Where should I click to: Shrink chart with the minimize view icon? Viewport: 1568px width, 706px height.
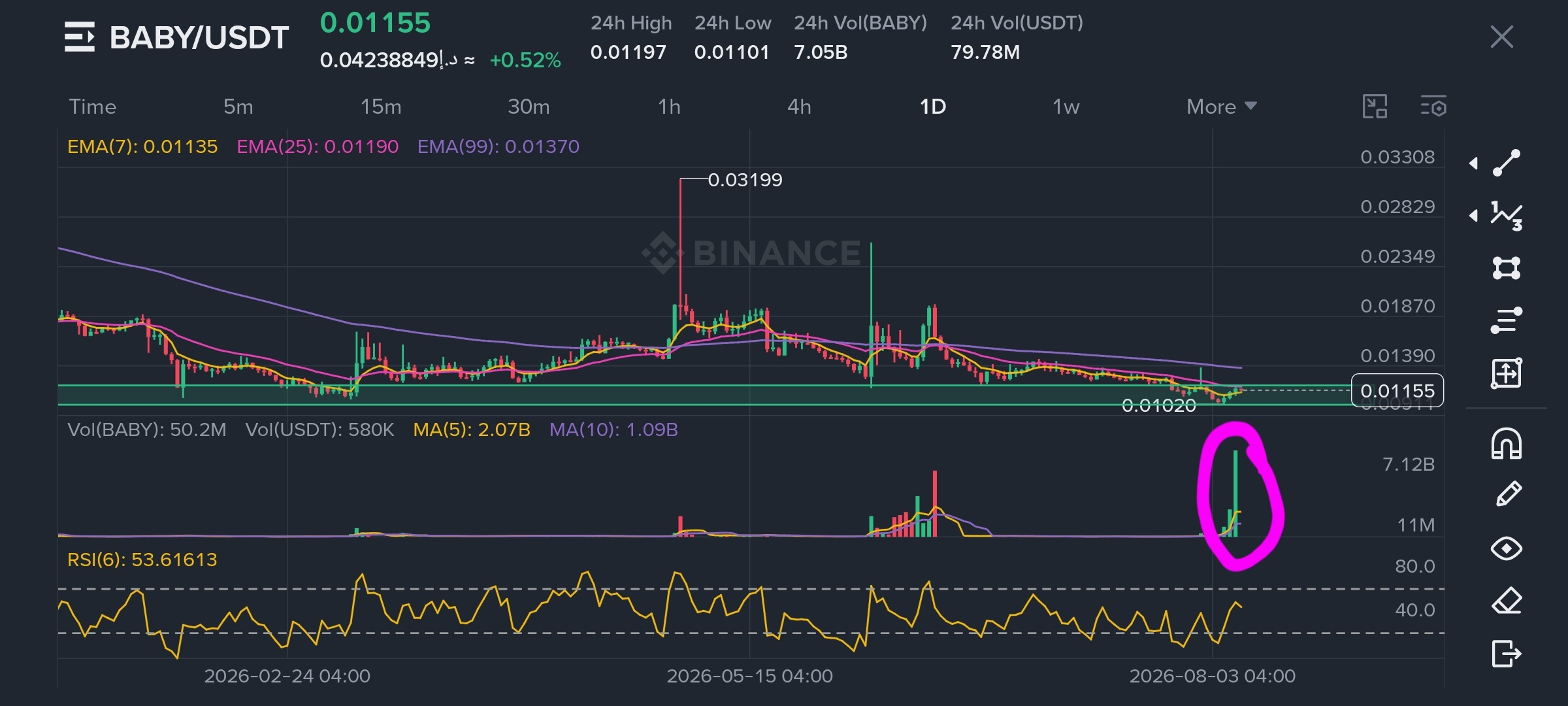1375,107
